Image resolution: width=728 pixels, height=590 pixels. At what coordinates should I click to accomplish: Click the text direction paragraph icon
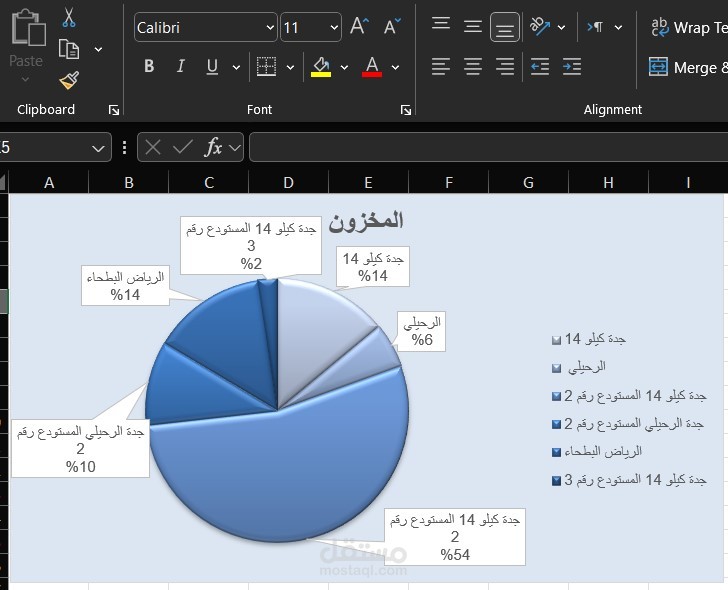coord(595,27)
